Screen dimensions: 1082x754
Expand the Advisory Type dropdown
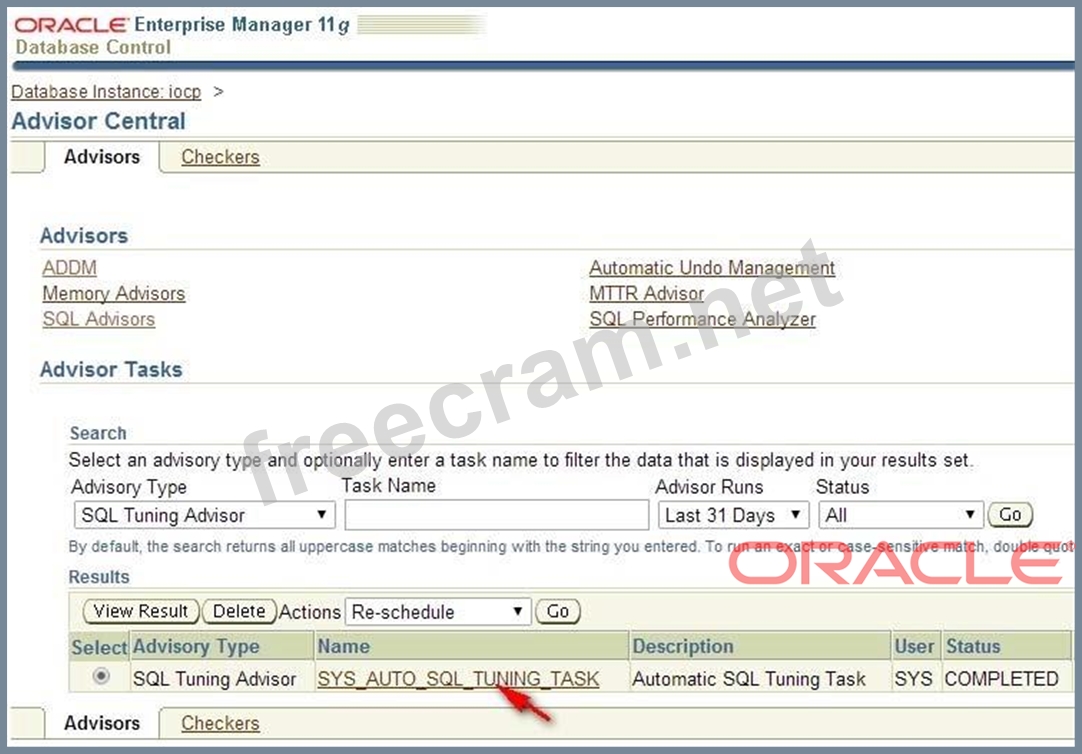click(204, 515)
